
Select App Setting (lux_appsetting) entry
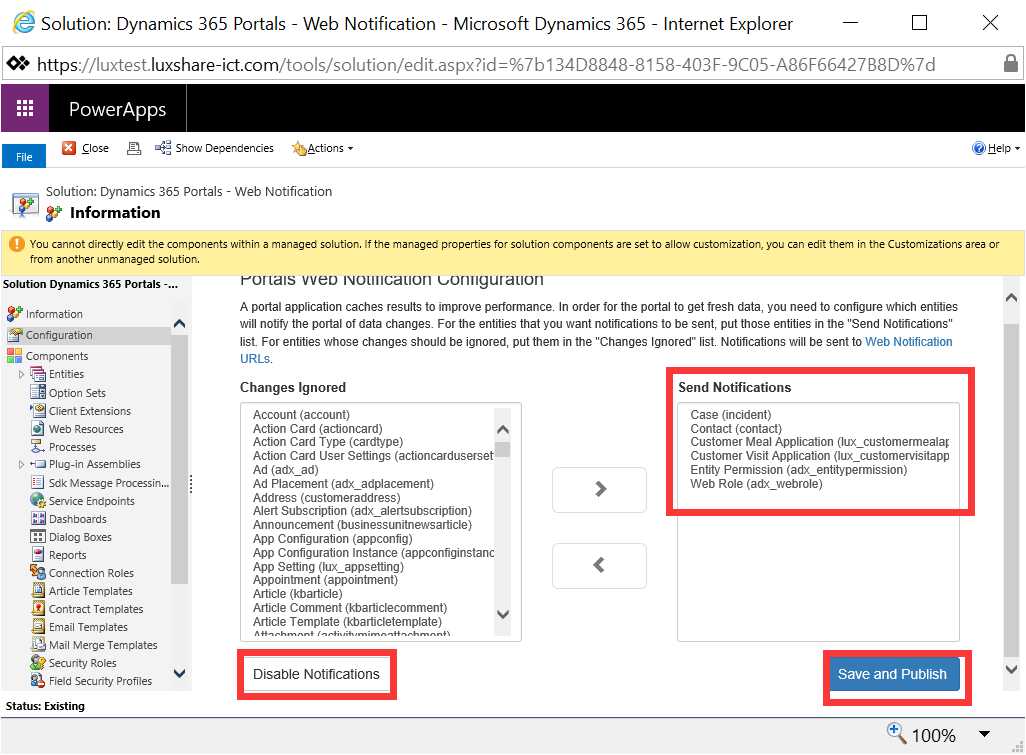[328, 567]
